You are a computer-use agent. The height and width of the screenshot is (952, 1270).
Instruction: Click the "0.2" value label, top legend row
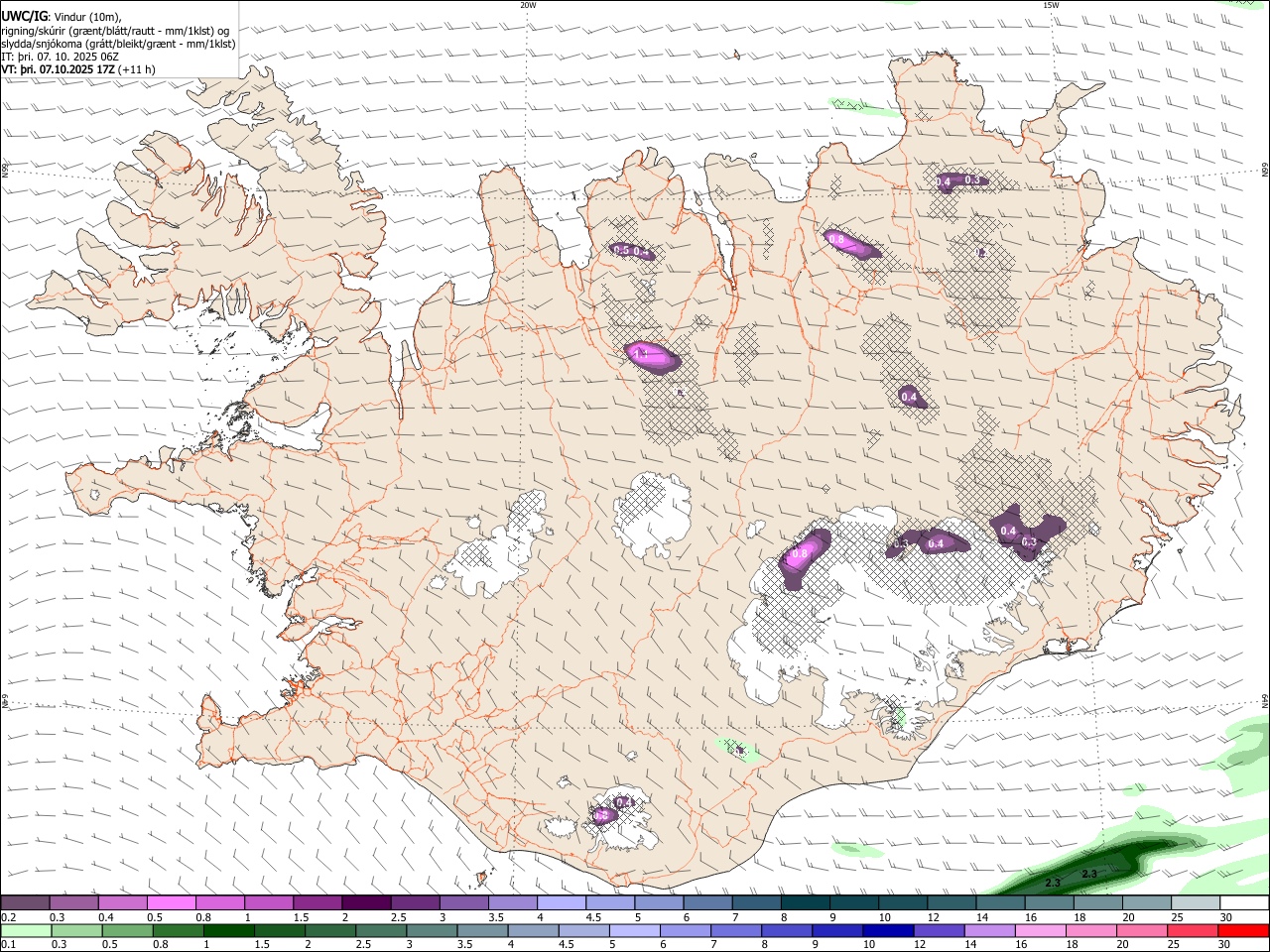[x=8, y=917]
